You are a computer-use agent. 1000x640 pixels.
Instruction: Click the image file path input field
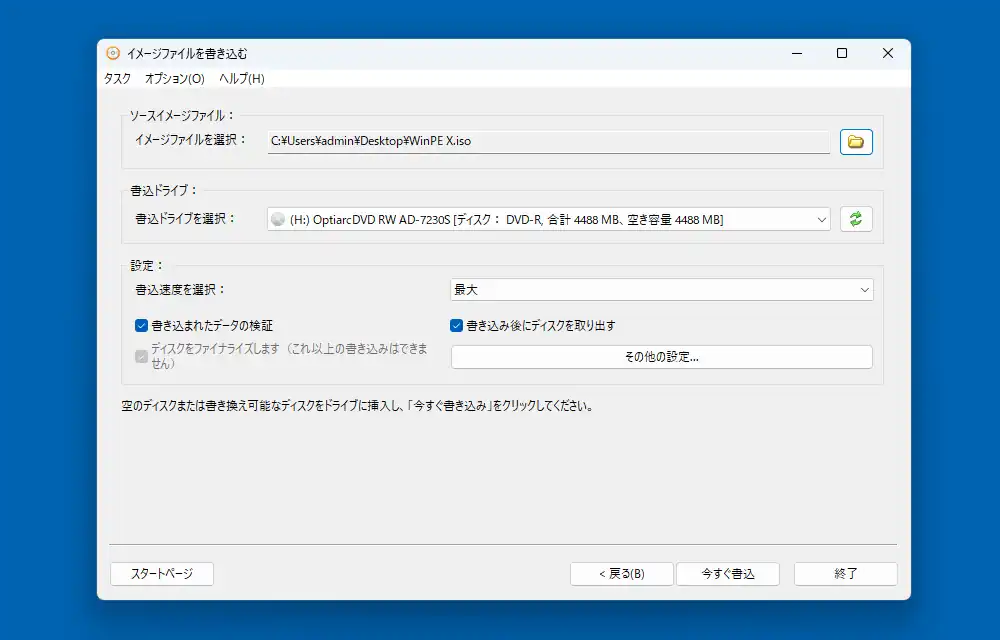pos(548,142)
